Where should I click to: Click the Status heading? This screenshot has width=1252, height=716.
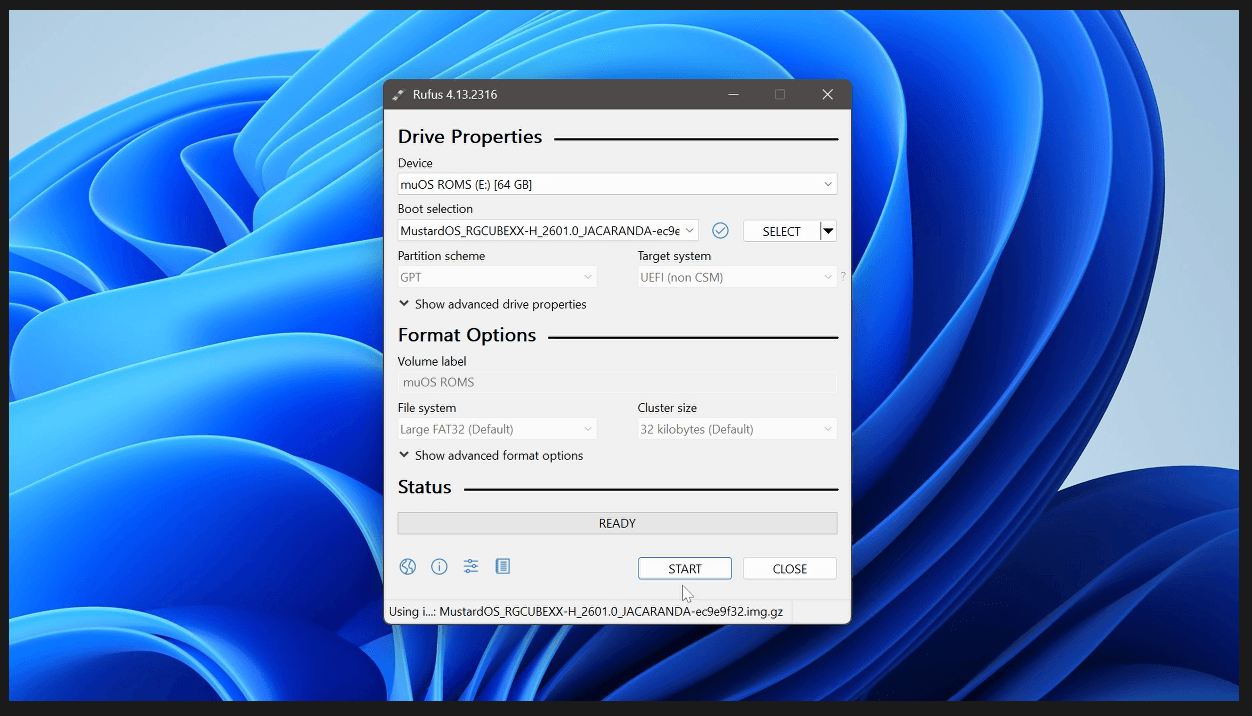pyautogui.click(x=425, y=487)
